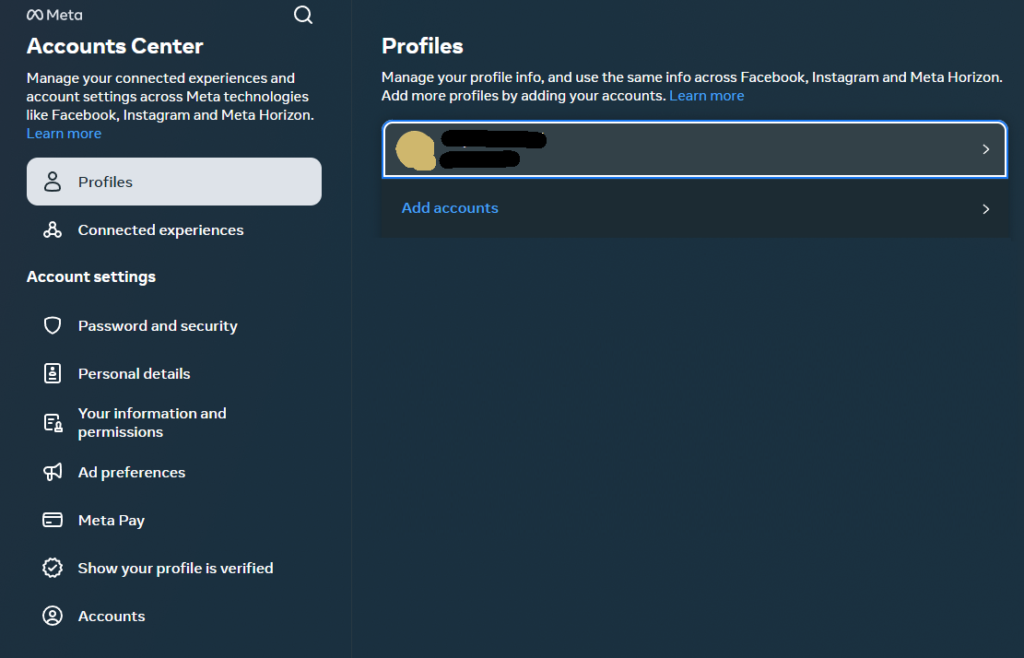1024x658 pixels.
Task: Click the Ad preferences megaphone icon
Action: point(52,472)
